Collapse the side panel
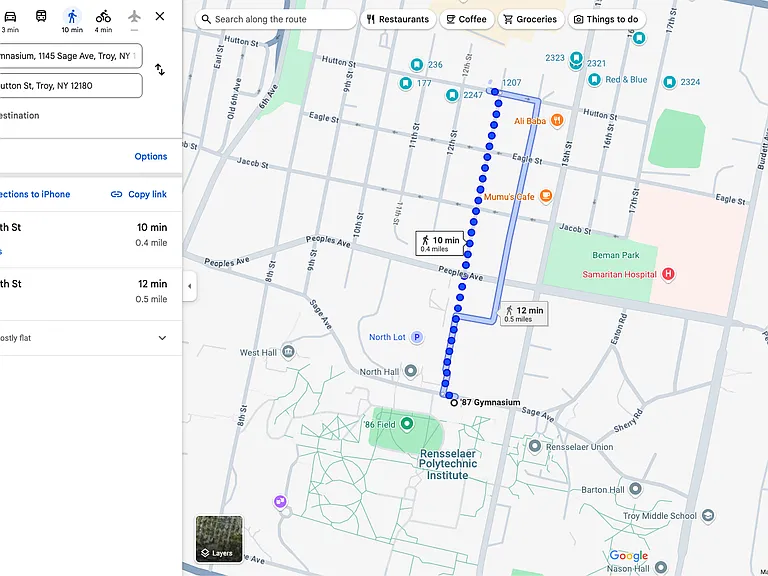 point(190,286)
